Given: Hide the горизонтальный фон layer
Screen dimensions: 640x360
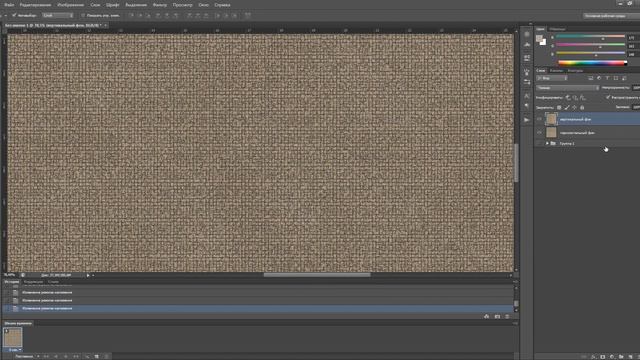Looking at the screenshot, I should [539, 132].
